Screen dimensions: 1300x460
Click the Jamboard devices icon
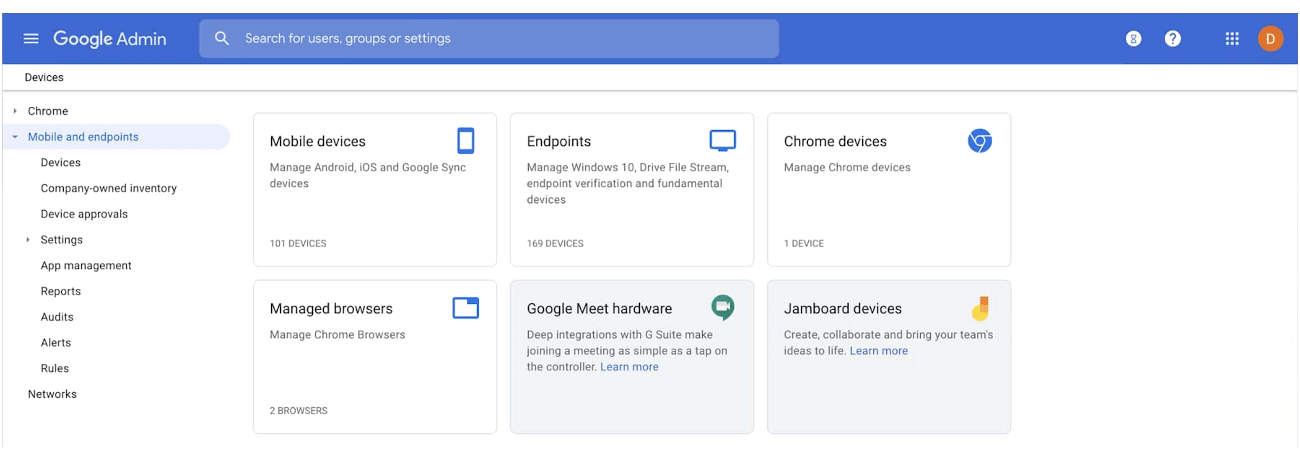980,308
